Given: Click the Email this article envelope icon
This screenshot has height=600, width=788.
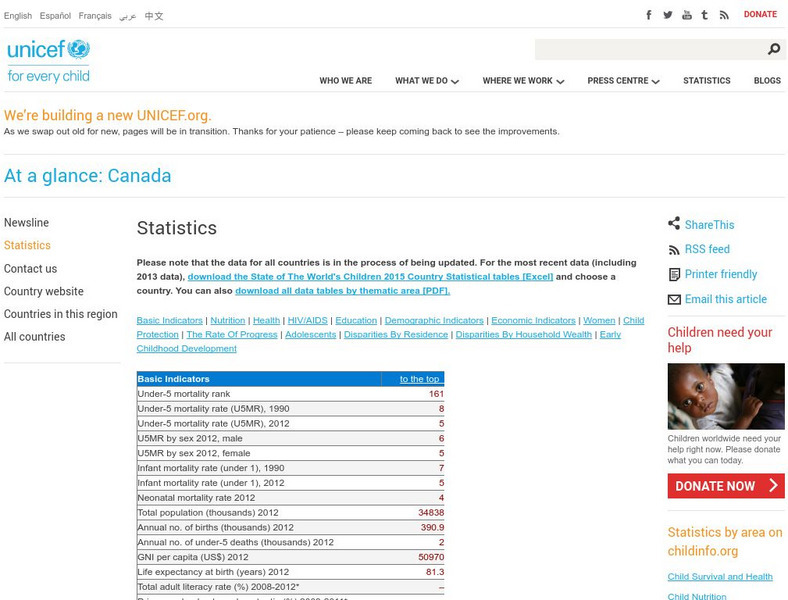Looking at the screenshot, I should 674,299.
